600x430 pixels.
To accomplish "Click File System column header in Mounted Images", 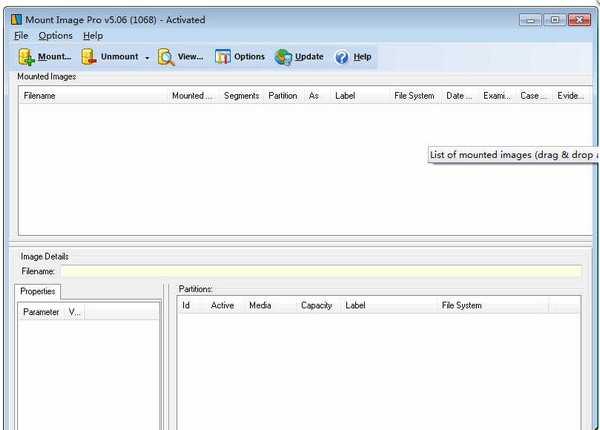I will click(416, 96).
